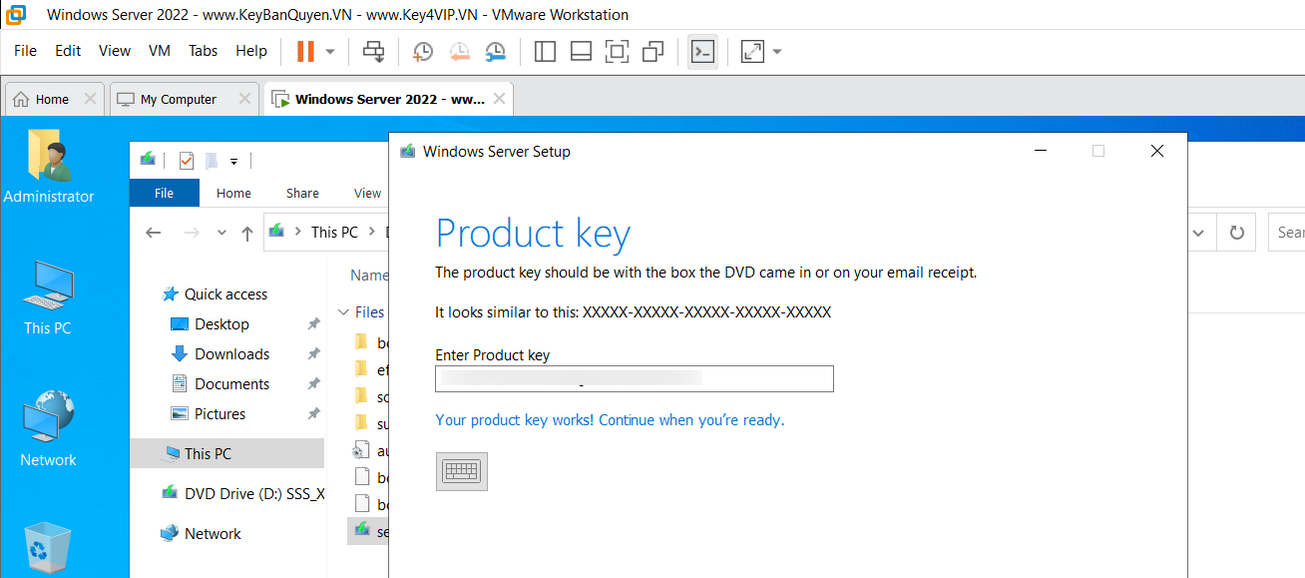Image resolution: width=1305 pixels, height=578 pixels.
Task: Close the Home tab
Action: coord(89,99)
